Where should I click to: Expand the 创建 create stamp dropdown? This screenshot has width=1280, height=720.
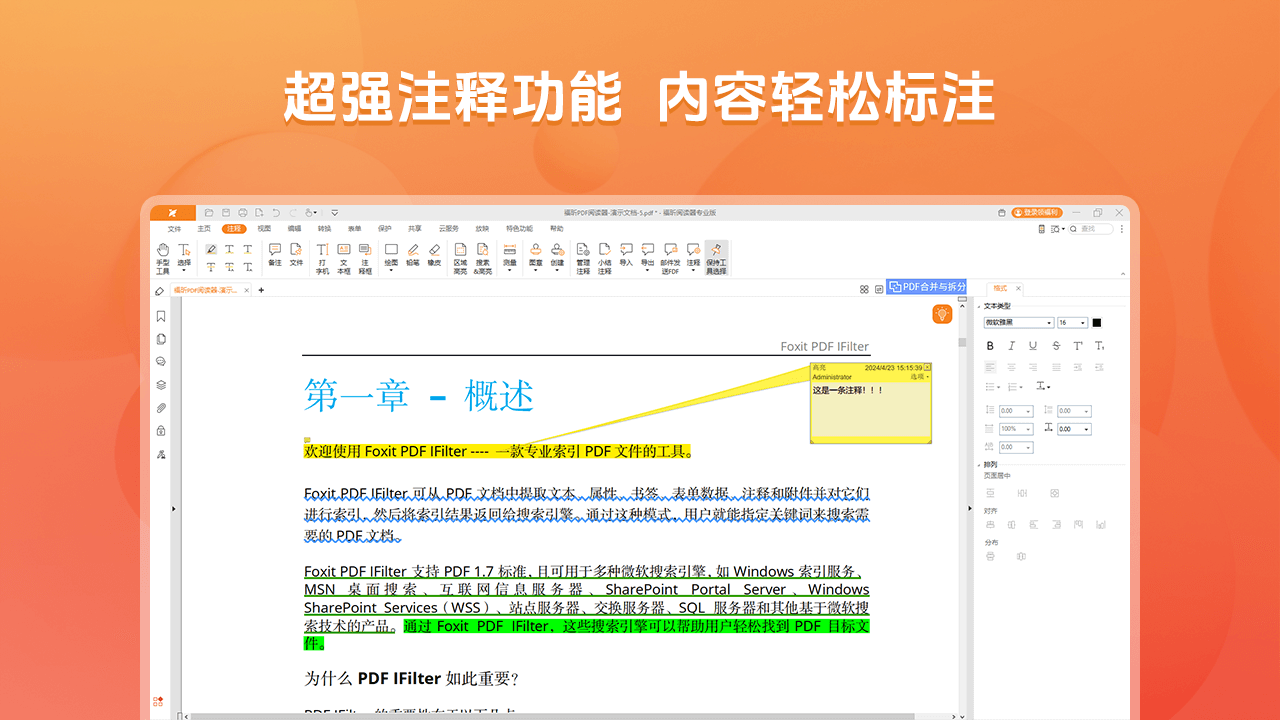(556, 270)
